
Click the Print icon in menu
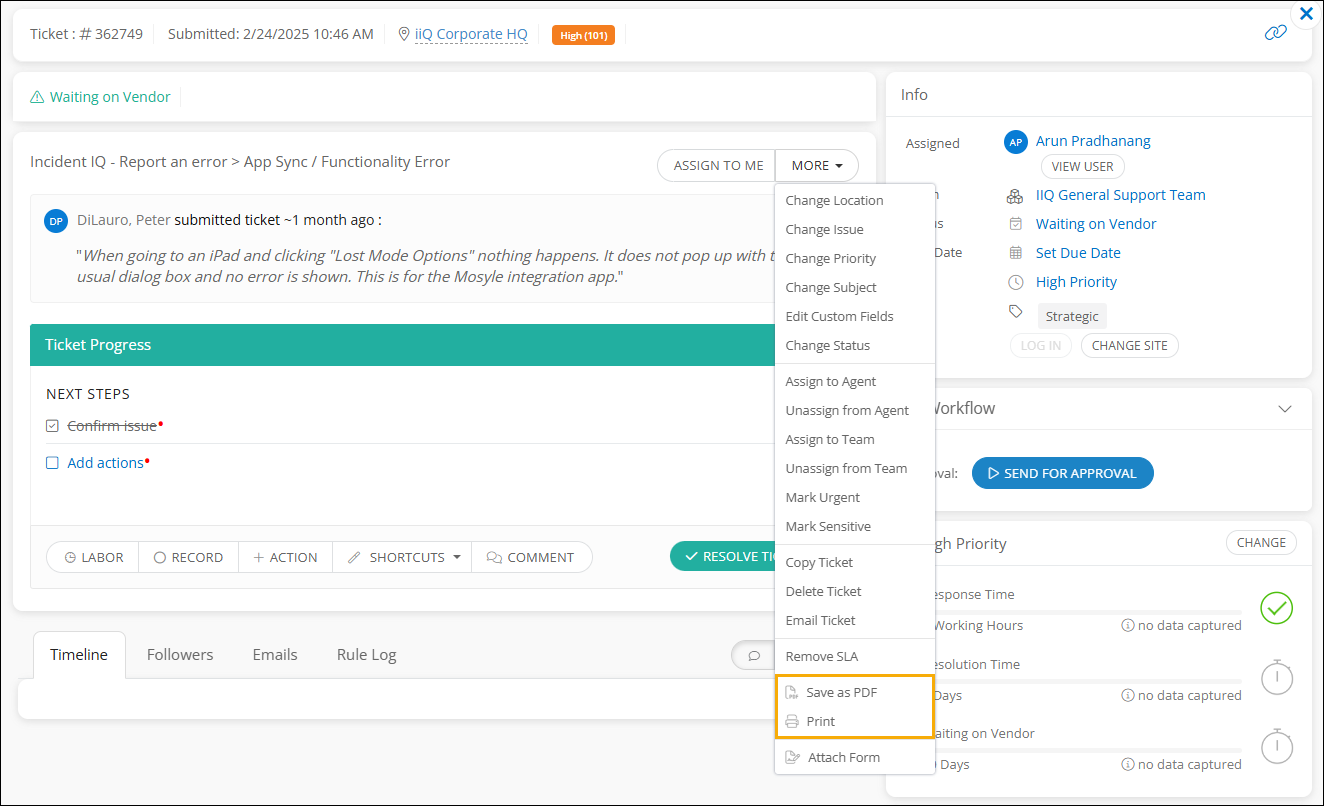point(792,721)
